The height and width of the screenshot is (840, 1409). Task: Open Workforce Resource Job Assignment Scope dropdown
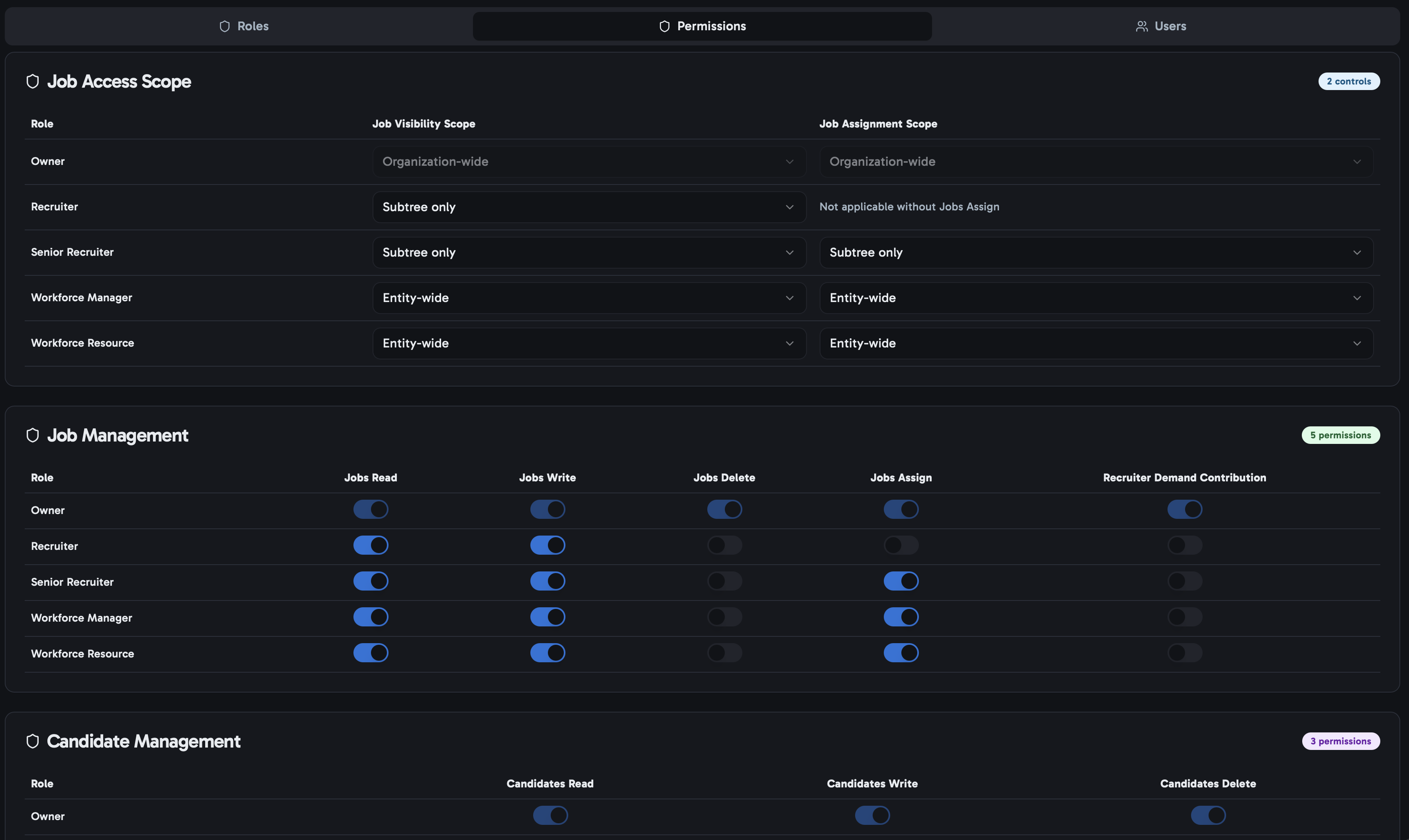(1096, 343)
